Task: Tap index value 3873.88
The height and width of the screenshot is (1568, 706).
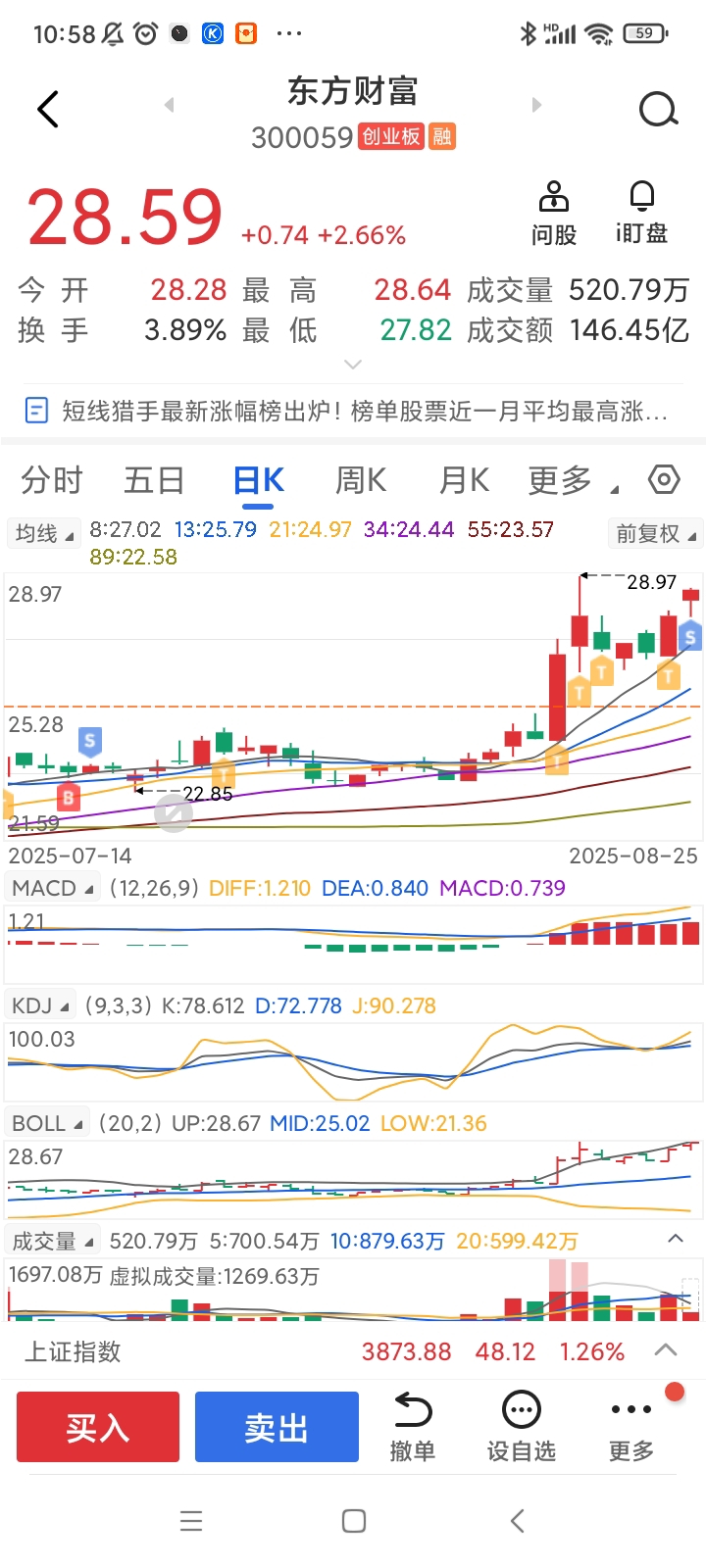Action: (407, 1351)
